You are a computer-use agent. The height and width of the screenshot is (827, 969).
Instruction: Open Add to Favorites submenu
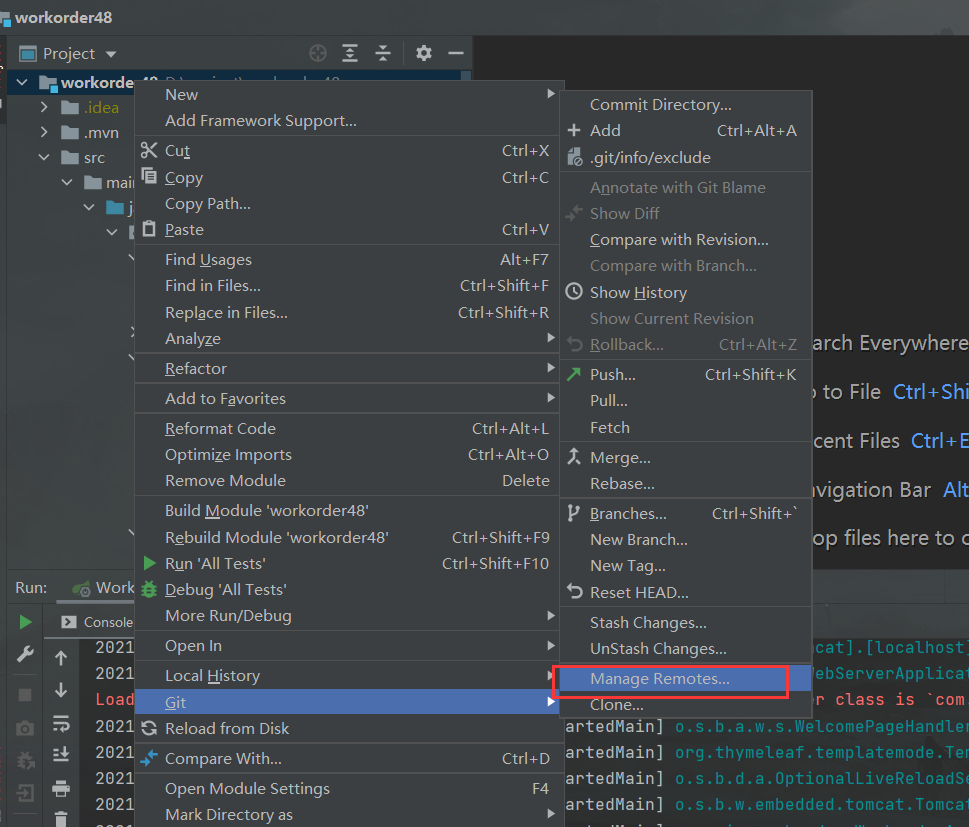[347, 399]
